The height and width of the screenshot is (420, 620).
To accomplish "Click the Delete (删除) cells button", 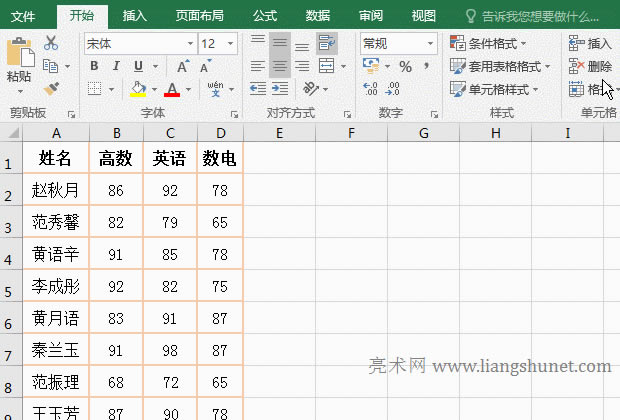I will [x=590, y=66].
